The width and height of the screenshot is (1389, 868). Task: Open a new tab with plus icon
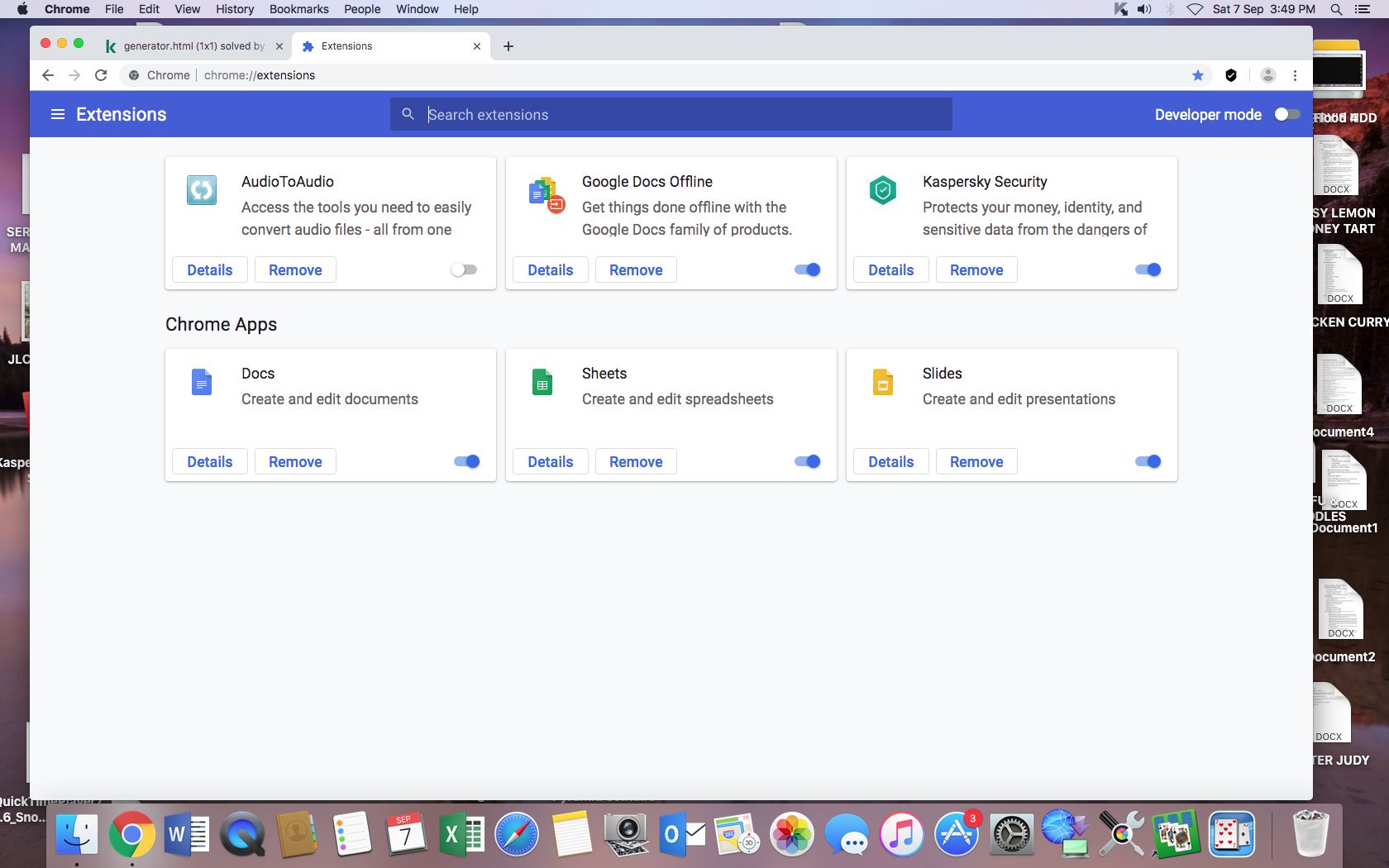point(508,46)
